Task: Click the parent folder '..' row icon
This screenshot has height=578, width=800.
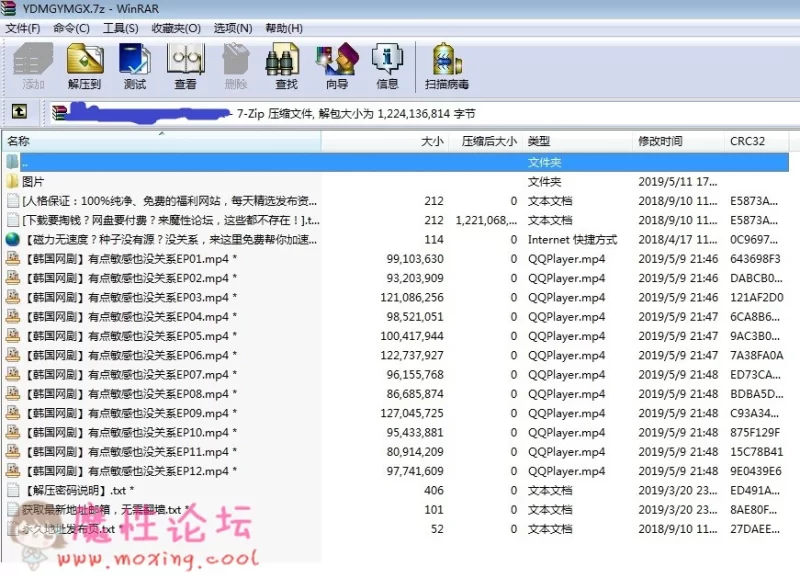Action: click(x=12, y=162)
